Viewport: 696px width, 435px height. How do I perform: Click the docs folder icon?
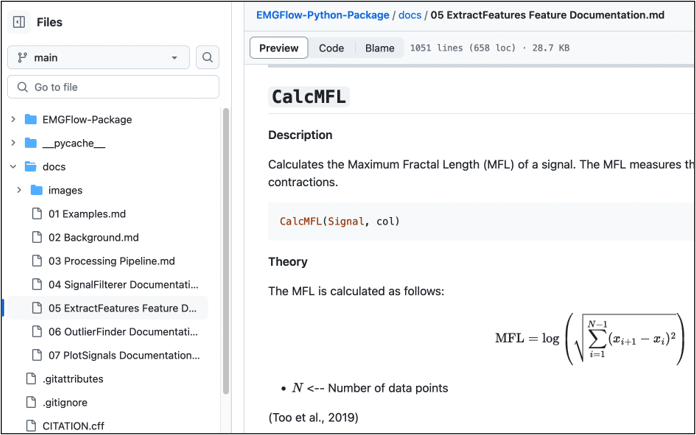pos(31,167)
